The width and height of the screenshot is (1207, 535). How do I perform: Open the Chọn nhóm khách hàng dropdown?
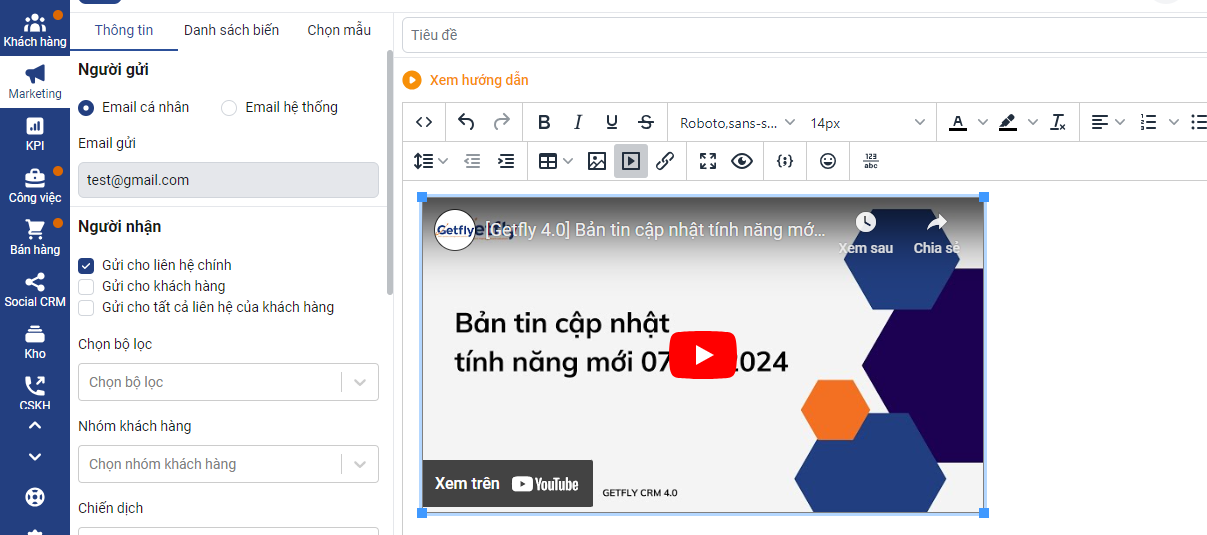pyautogui.click(x=228, y=464)
